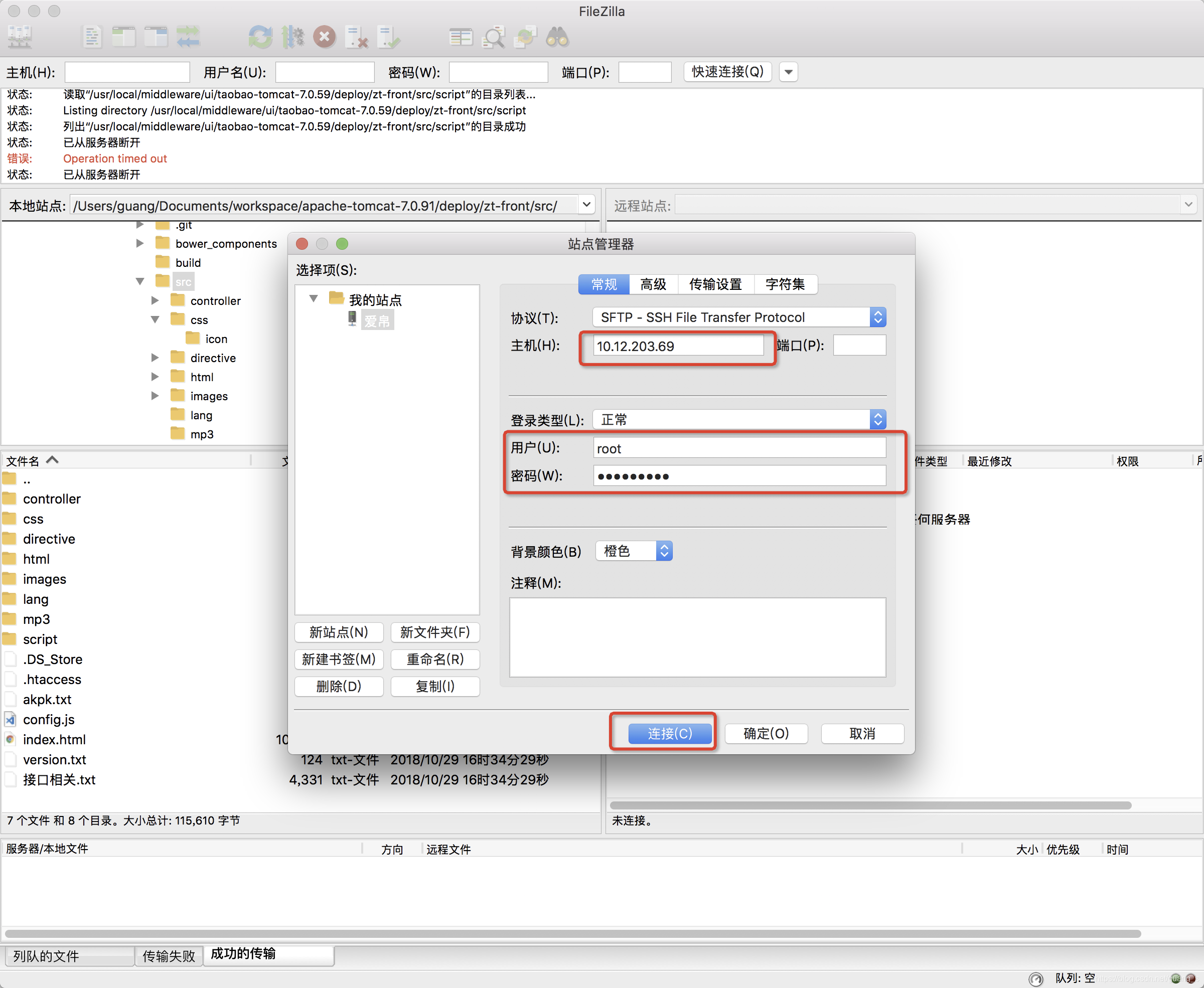
Task: Collapse the 我的站点 folder tree
Action: pos(313,299)
